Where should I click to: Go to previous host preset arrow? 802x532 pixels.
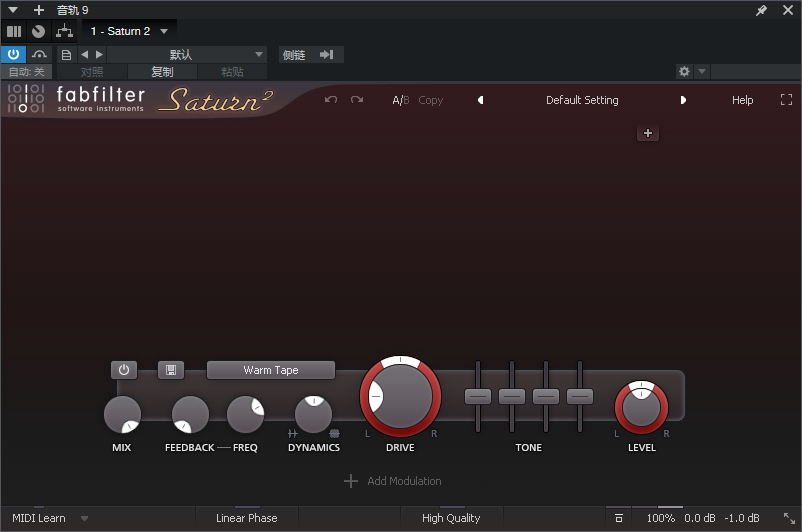coord(85,54)
